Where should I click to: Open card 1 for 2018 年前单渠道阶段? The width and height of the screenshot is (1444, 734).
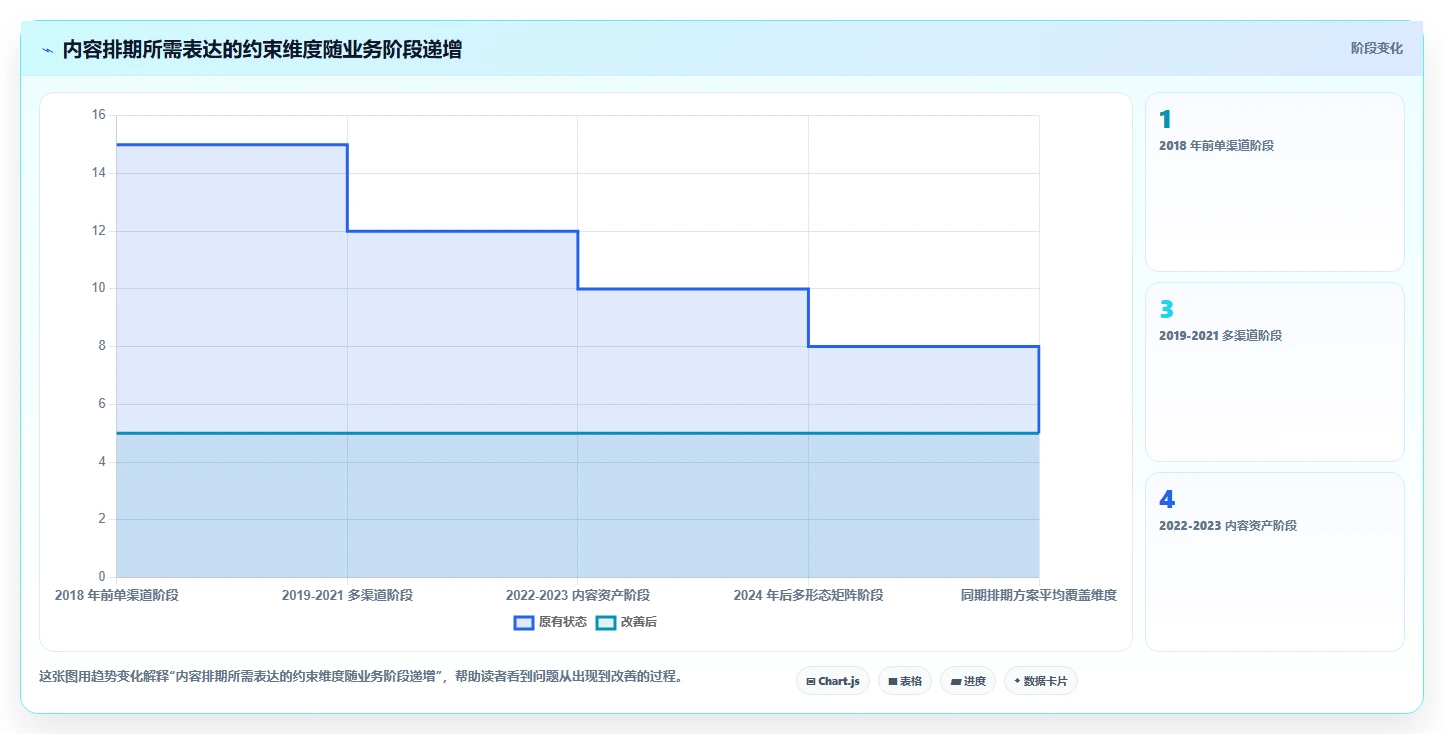1274,182
